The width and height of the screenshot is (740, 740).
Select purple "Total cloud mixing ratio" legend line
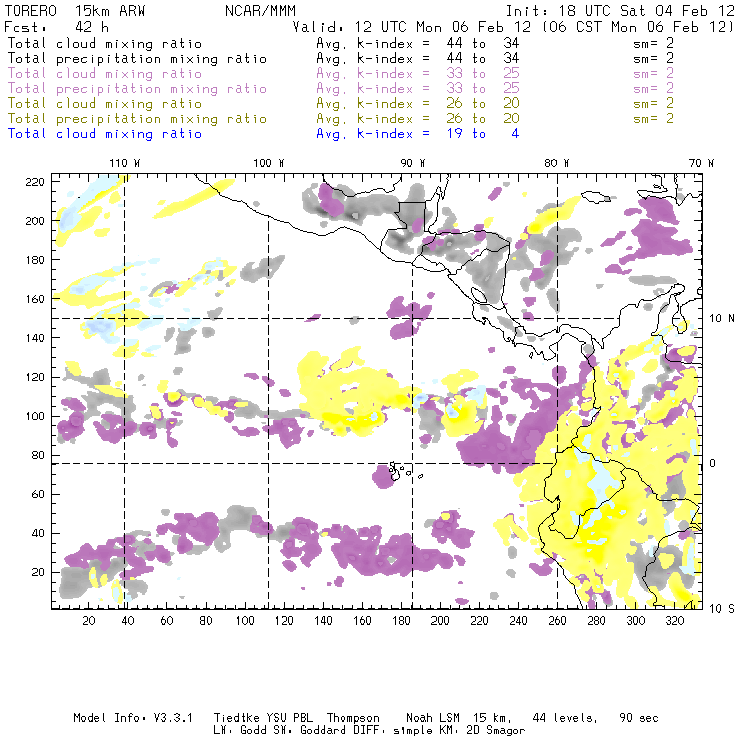point(105,74)
